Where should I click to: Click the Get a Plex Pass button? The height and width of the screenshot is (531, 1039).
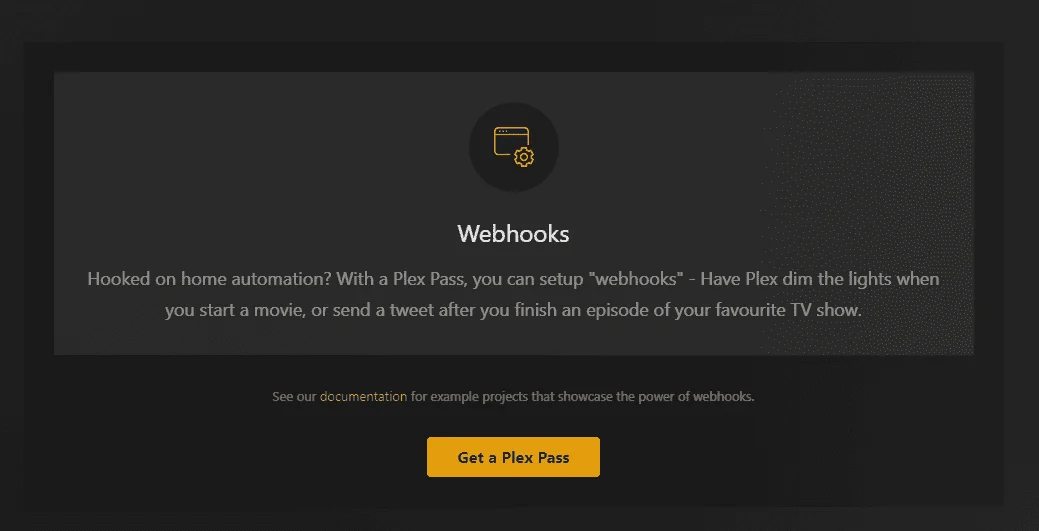(x=513, y=457)
